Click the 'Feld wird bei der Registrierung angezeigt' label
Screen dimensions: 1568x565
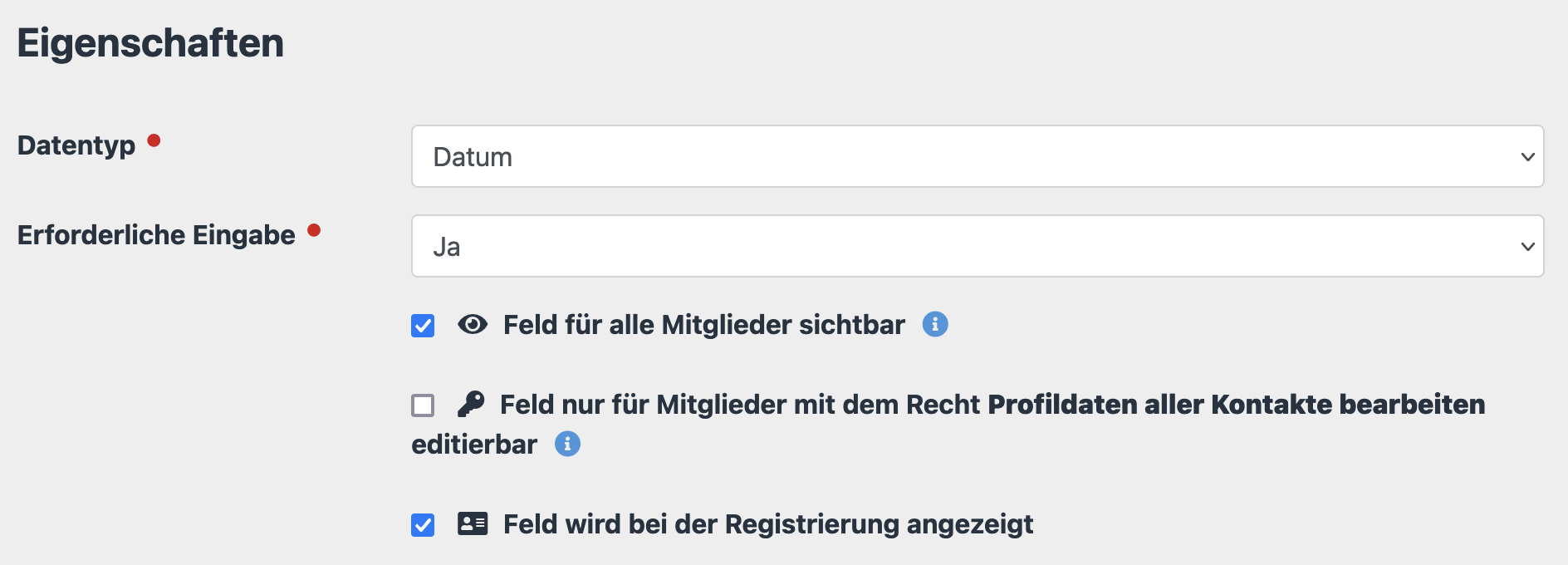tap(768, 524)
